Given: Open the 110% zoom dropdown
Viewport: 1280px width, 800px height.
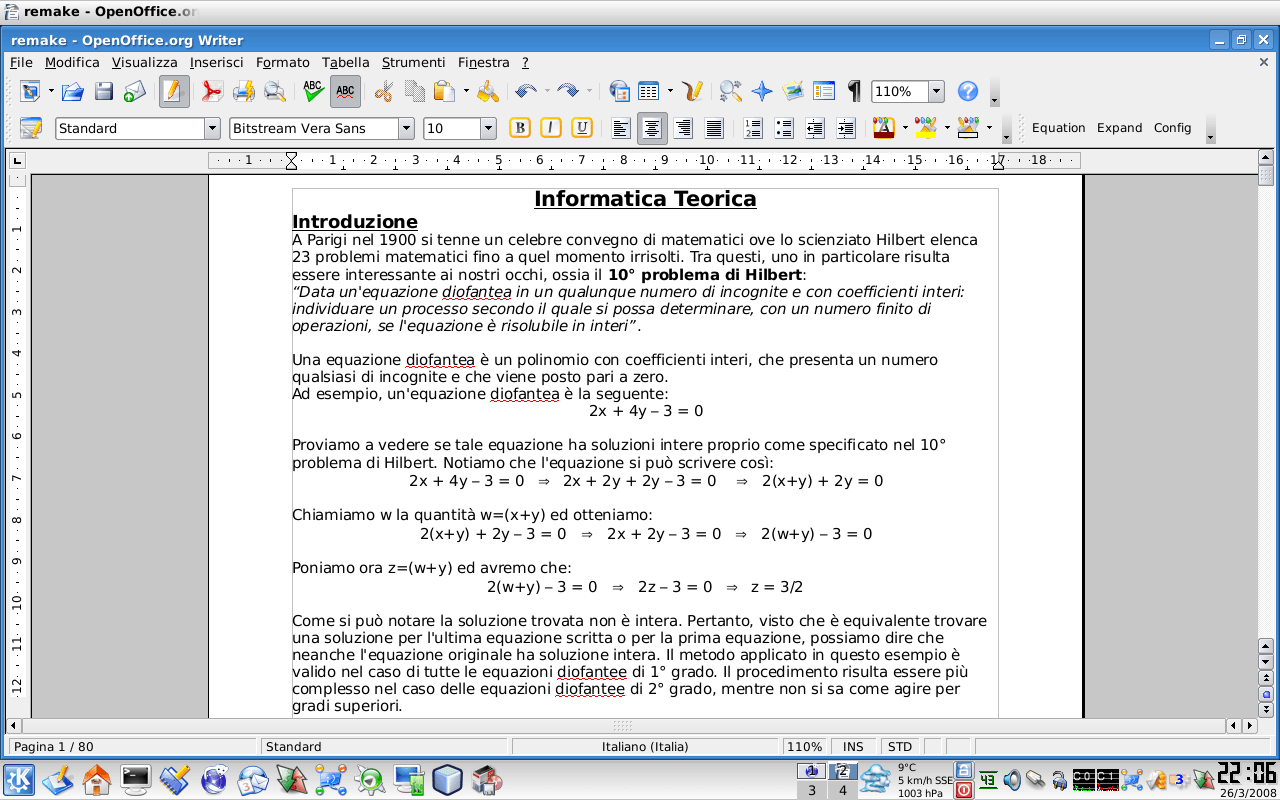Looking at the screenshot, I should (936, 92).
